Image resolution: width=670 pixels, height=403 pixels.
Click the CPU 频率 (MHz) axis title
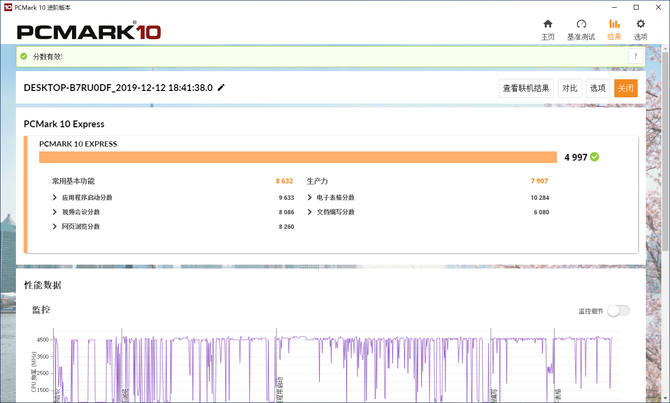coord(33,372)
